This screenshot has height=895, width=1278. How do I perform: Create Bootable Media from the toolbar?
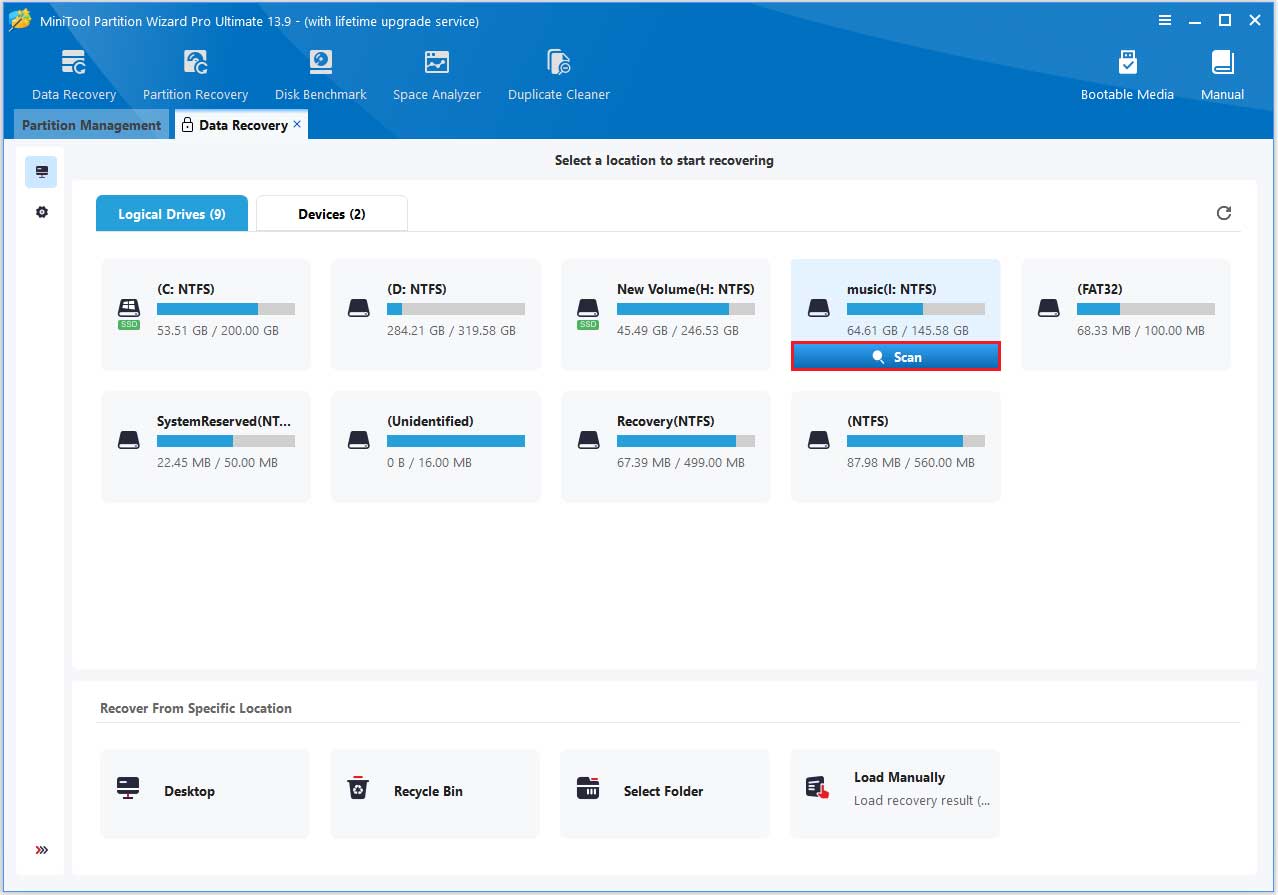tap(1127, 75)
